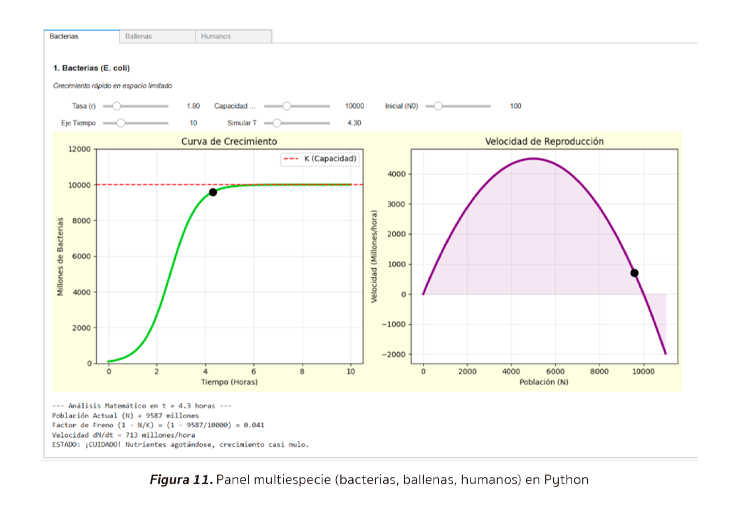Click the 'Velocidad (Millones/hora)' axis label

[374, 256]
